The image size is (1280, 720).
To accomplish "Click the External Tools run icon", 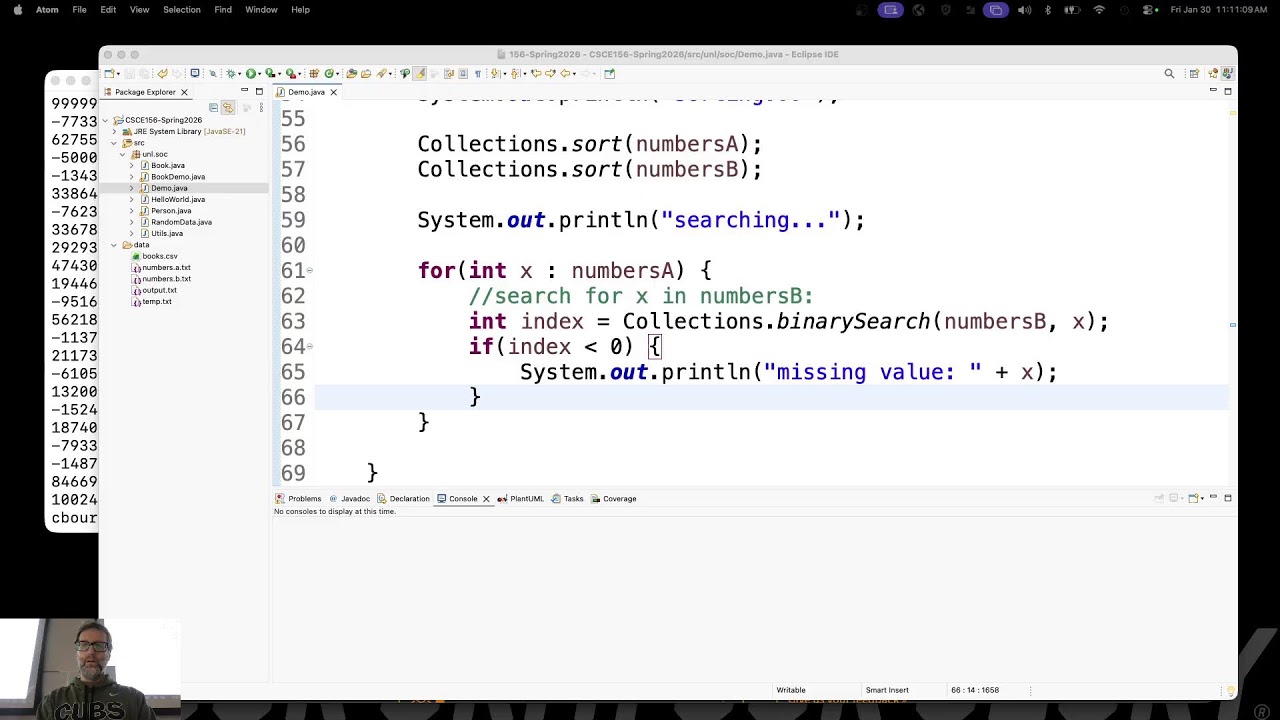I will coord(290,73).
